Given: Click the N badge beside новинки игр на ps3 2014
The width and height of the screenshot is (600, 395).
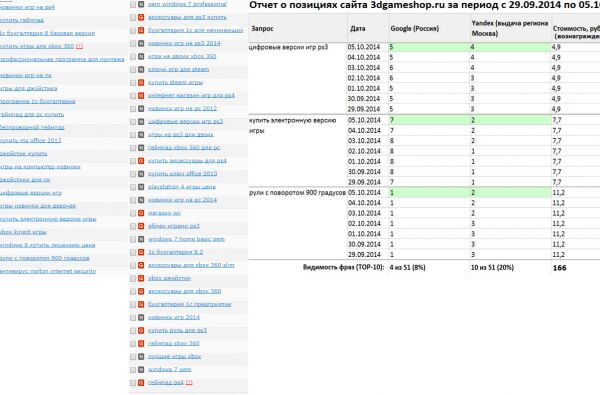Looking at the screenshot, I should tap(141, 43).
